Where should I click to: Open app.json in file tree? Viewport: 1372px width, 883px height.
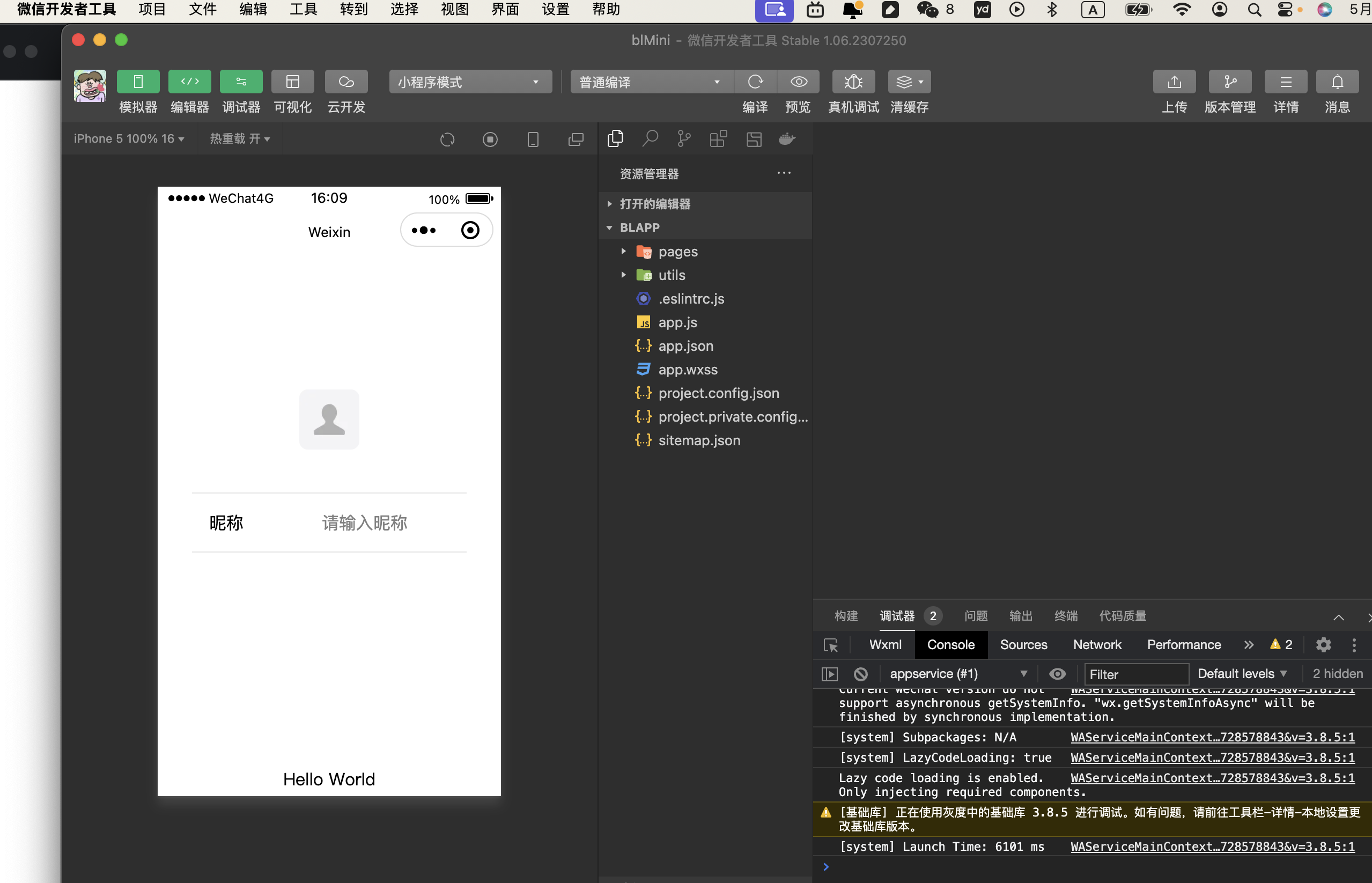685,346
